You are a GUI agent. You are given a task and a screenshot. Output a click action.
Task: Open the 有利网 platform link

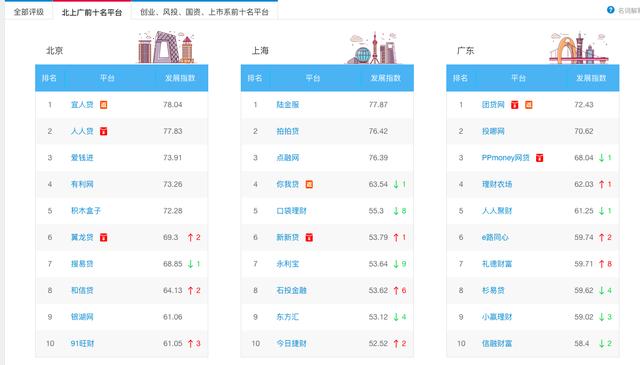pyautogui.click(x=82, y=185)
